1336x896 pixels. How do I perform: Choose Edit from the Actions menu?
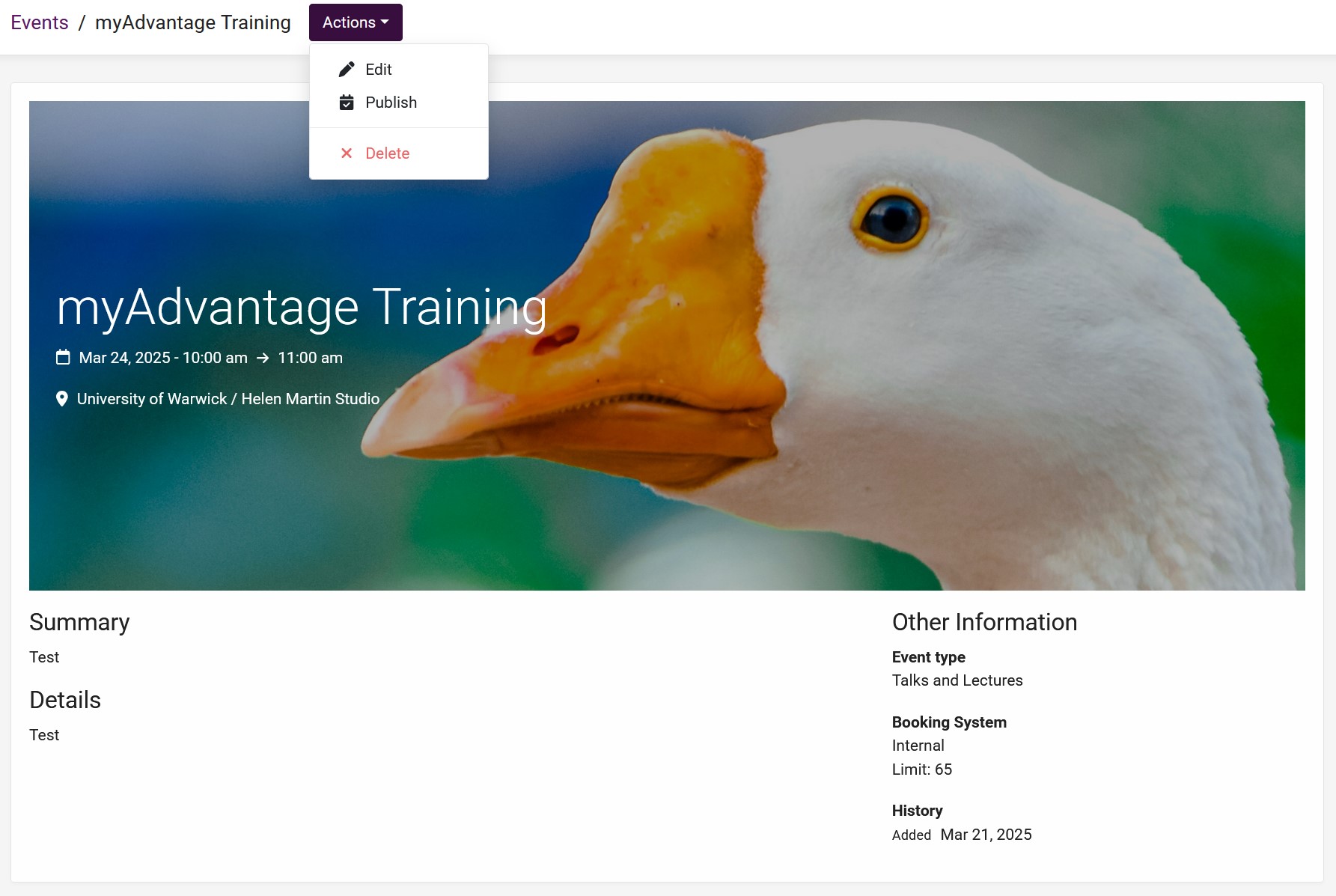click(398, 70)
